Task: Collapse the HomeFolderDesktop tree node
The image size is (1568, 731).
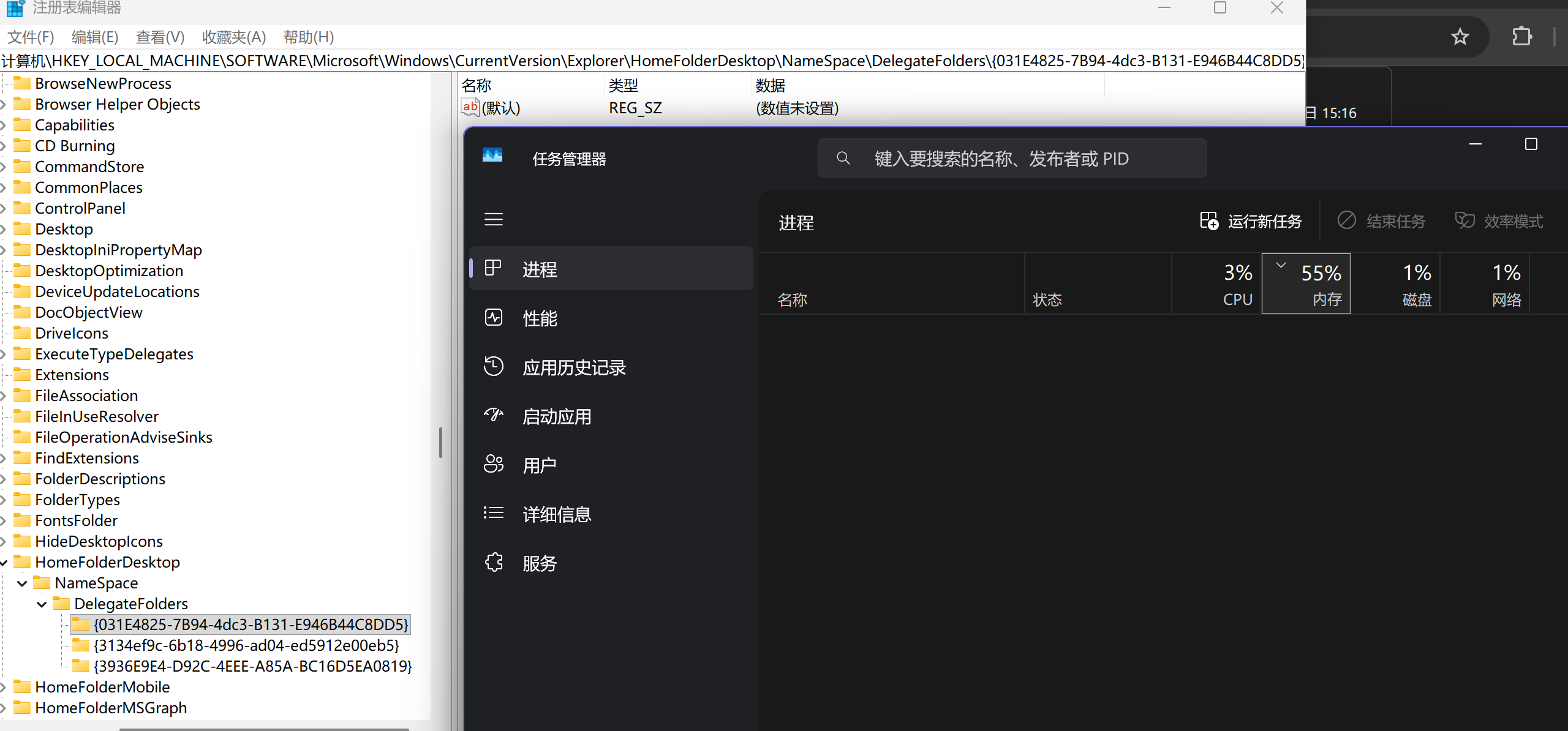Action: tap(4, 562)
